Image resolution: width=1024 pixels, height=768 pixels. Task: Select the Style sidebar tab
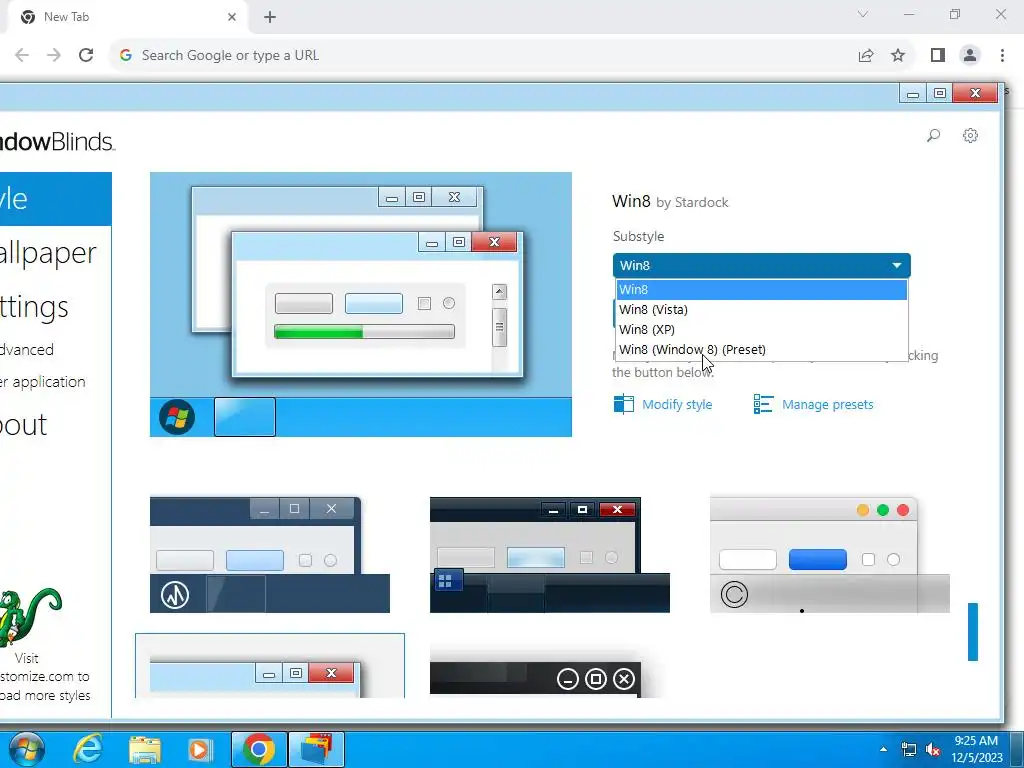click(56, 199)
